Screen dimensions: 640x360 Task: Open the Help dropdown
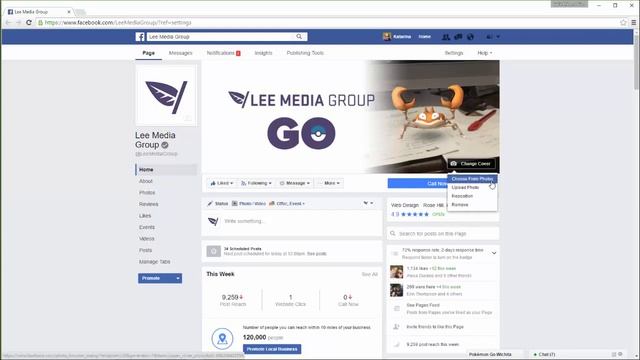[485, 53]
